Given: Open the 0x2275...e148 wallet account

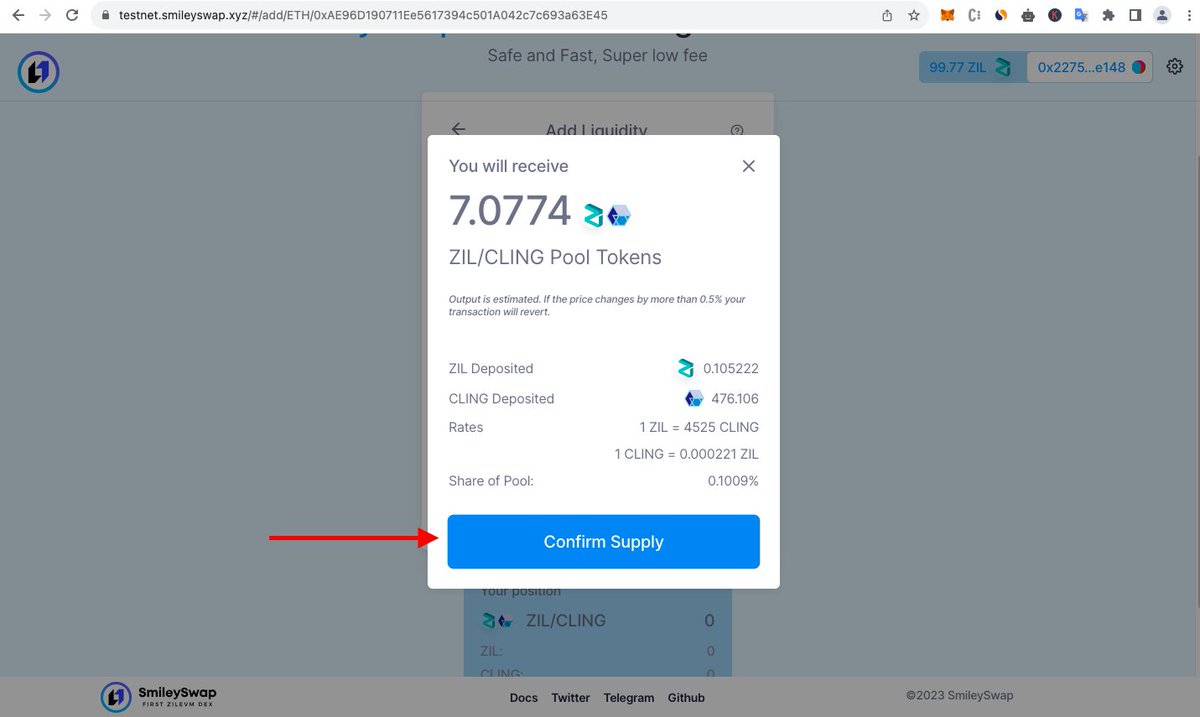Looking at the screenshot, I should click(x=1090, y=68).
